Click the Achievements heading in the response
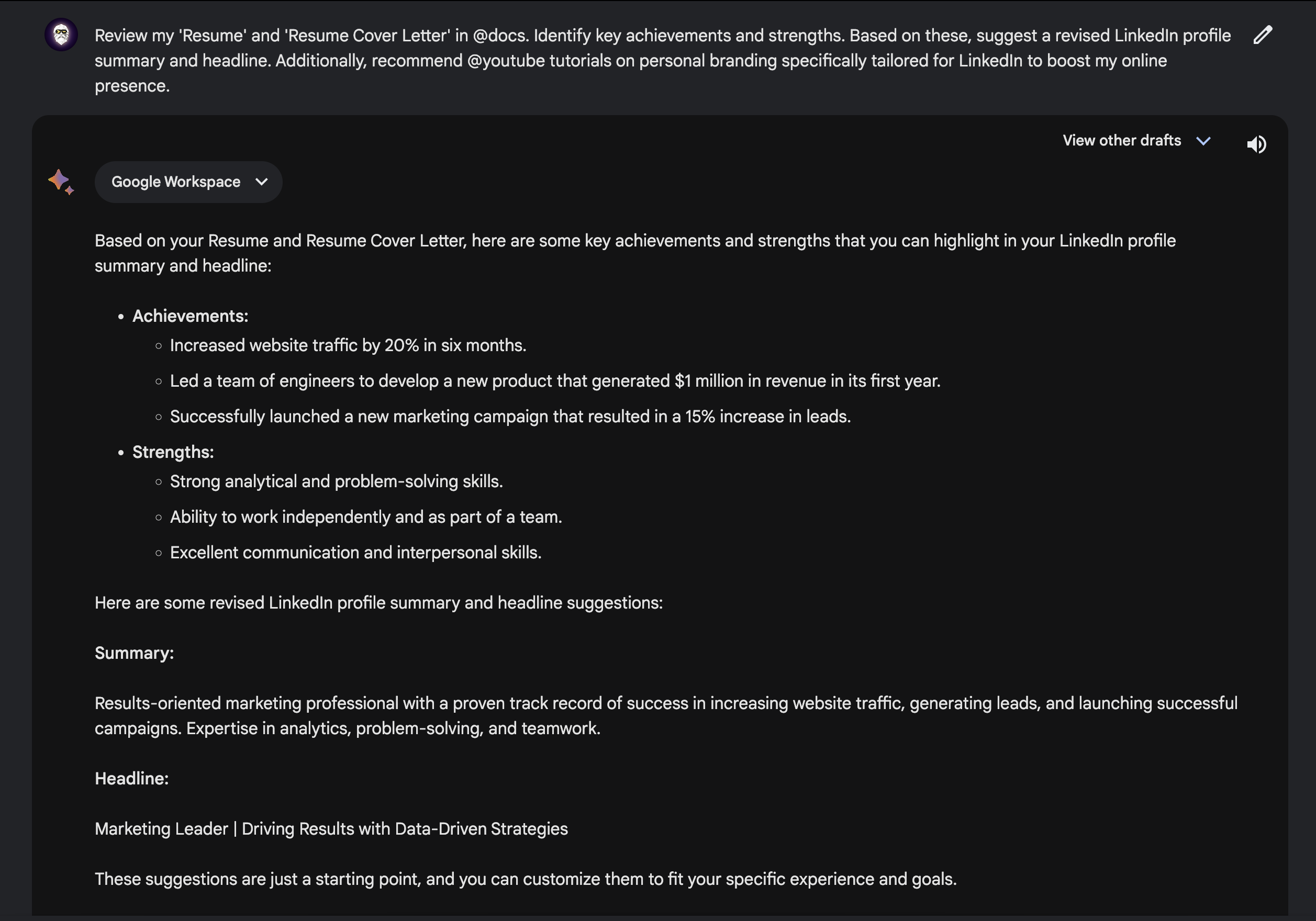 point(189,316)
